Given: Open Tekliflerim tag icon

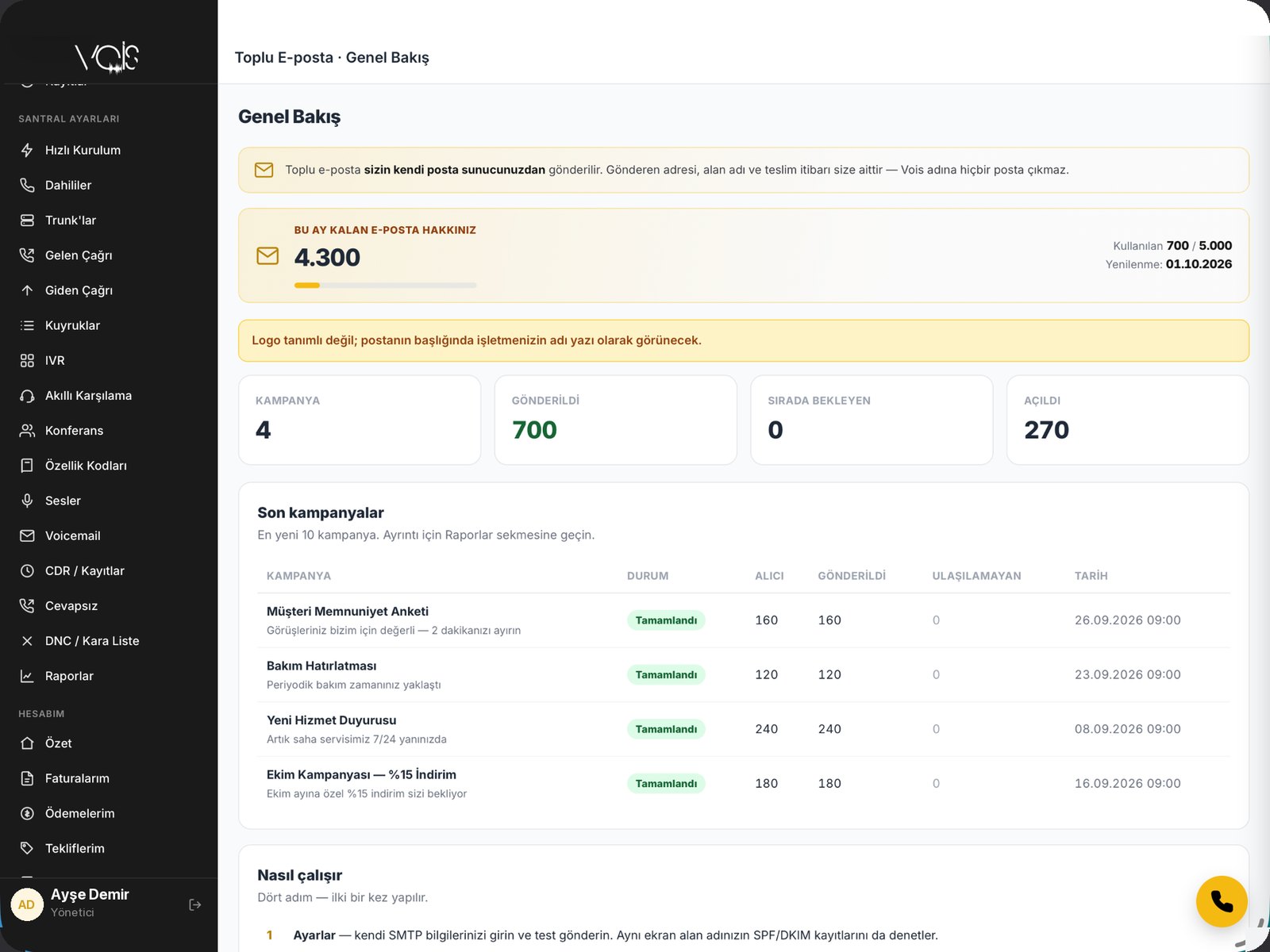Looking at the screenshot, I should (x=27, y=848).
